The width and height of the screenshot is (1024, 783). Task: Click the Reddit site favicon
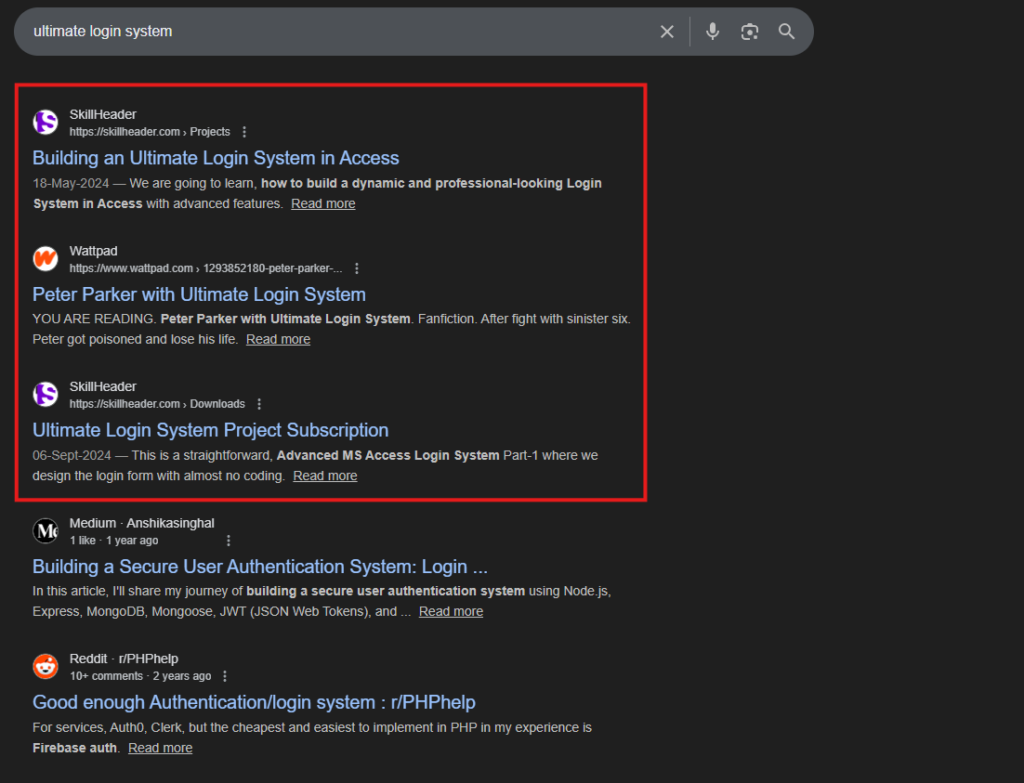[x=46, y=667]
